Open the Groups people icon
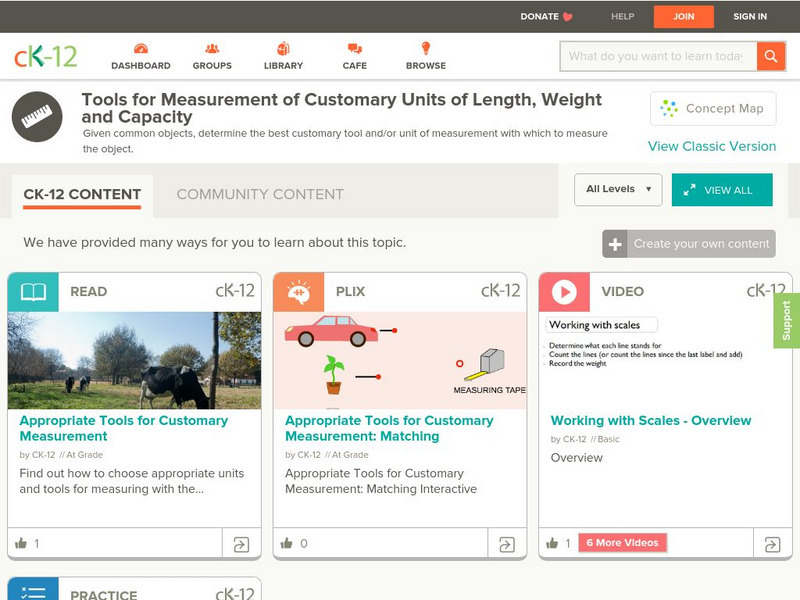Viewport: 800px width, 600px height. (212, 48)
